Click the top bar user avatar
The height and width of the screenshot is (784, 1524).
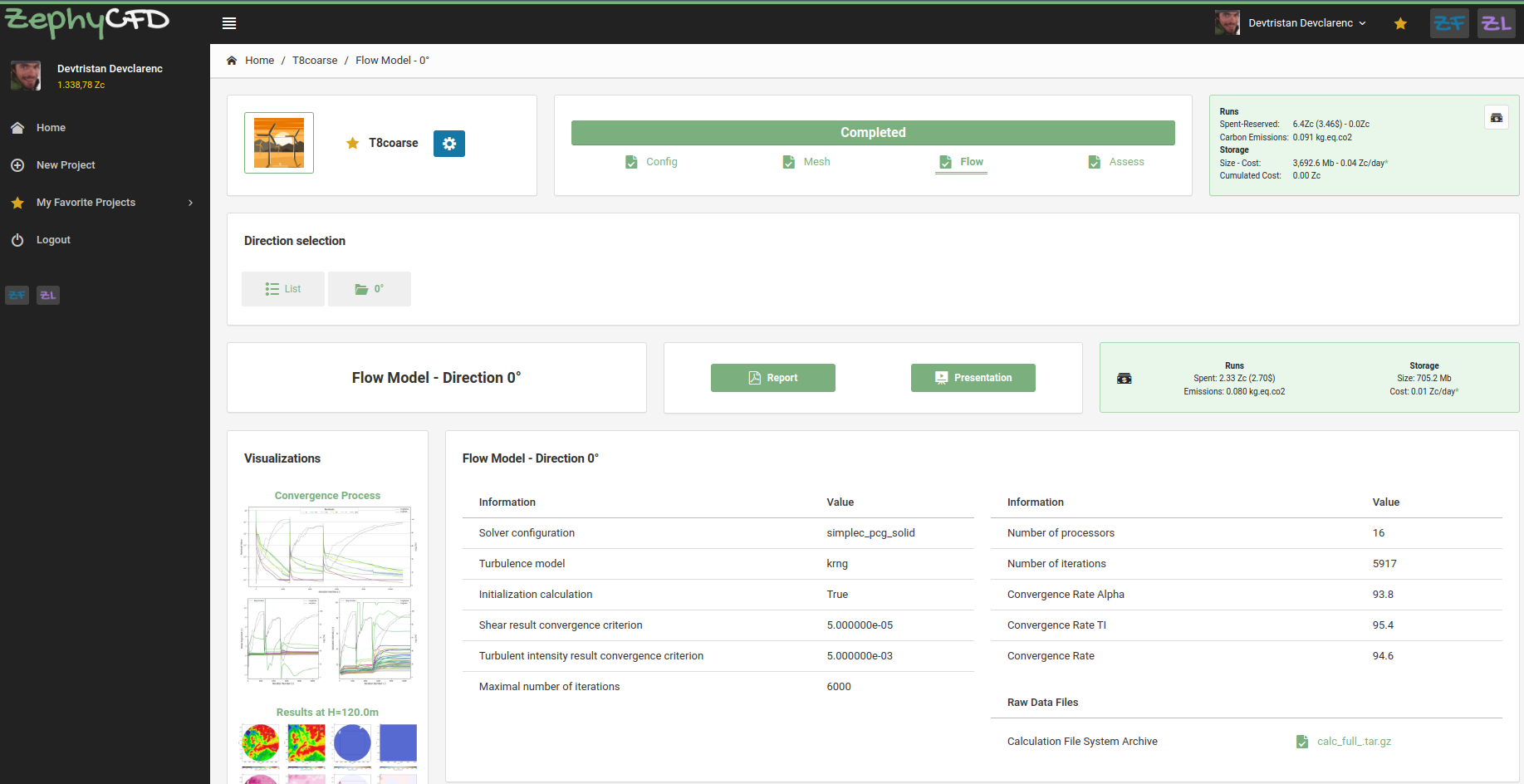pos(1227,23)
